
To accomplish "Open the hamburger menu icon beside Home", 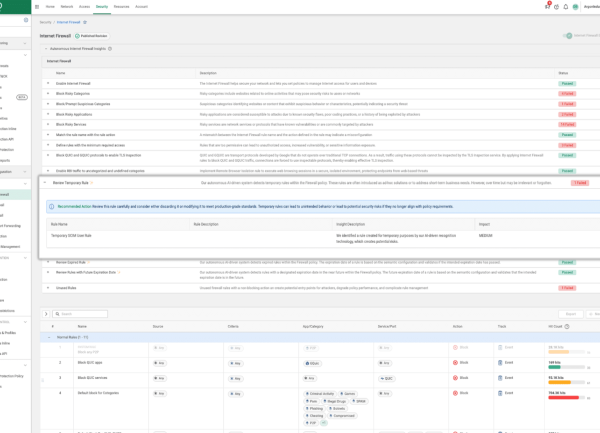I will click(x=37, y=7).
